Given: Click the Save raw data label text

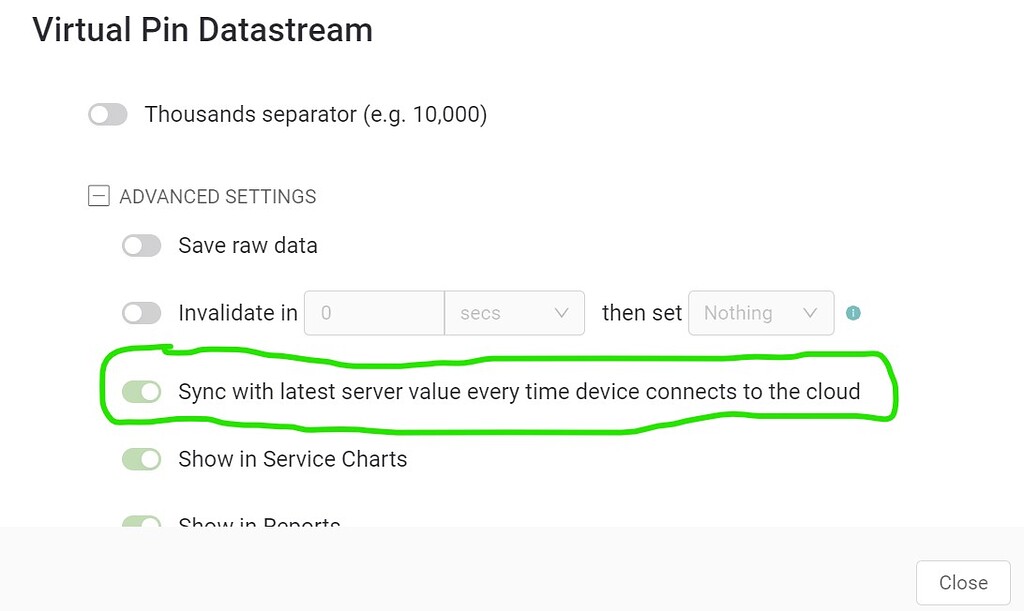Looking at the screenshot, I should 248,246.
